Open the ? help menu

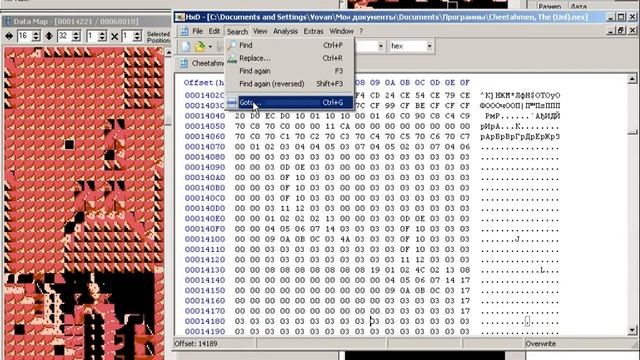point(361,31)
